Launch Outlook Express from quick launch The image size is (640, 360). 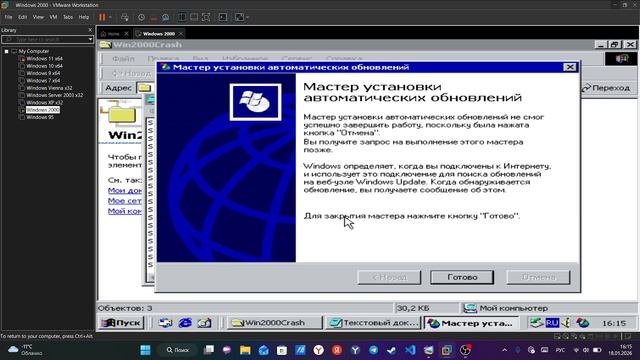(x=204, y=323)
